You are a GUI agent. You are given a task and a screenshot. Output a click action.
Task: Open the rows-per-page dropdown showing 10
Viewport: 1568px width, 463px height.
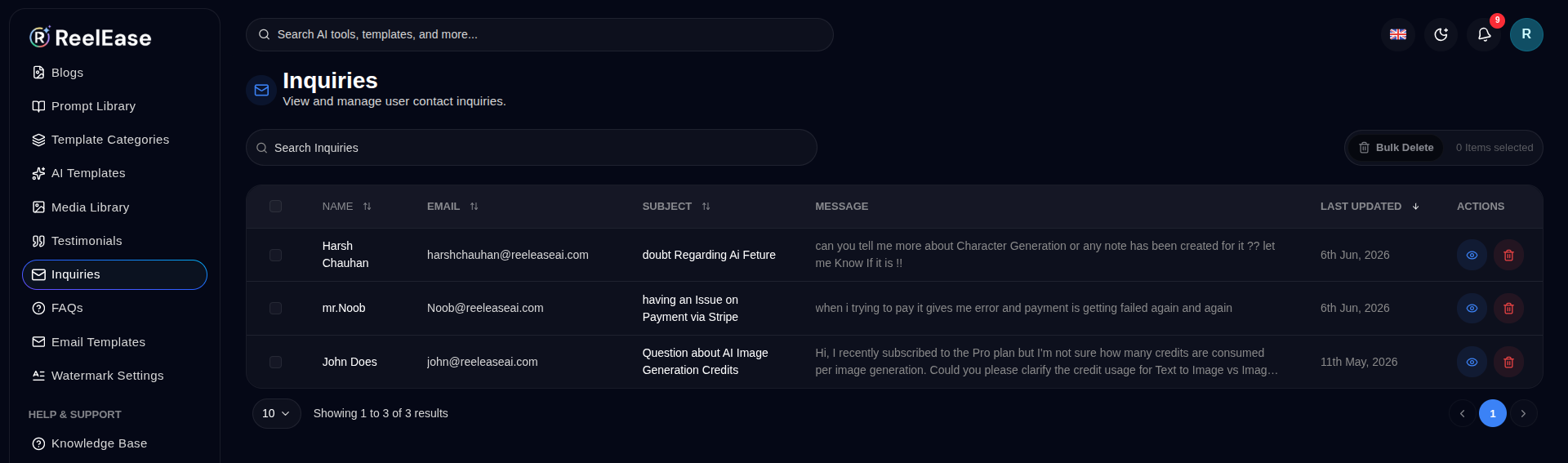276,414
